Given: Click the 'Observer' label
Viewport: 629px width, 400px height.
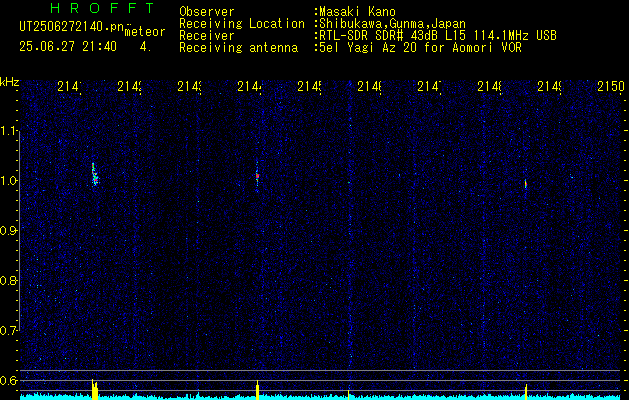Looking at the screenshot, I should click(207, 12).
